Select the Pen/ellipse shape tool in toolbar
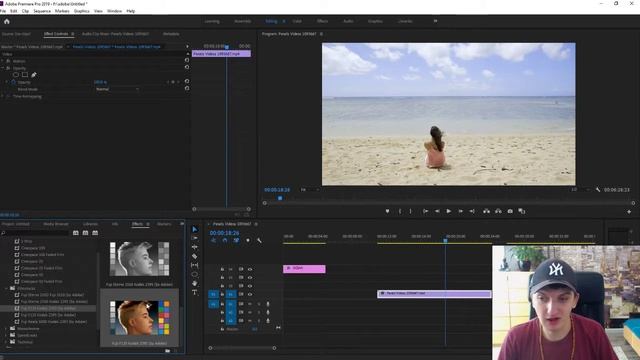 click(x=195, y=274)
